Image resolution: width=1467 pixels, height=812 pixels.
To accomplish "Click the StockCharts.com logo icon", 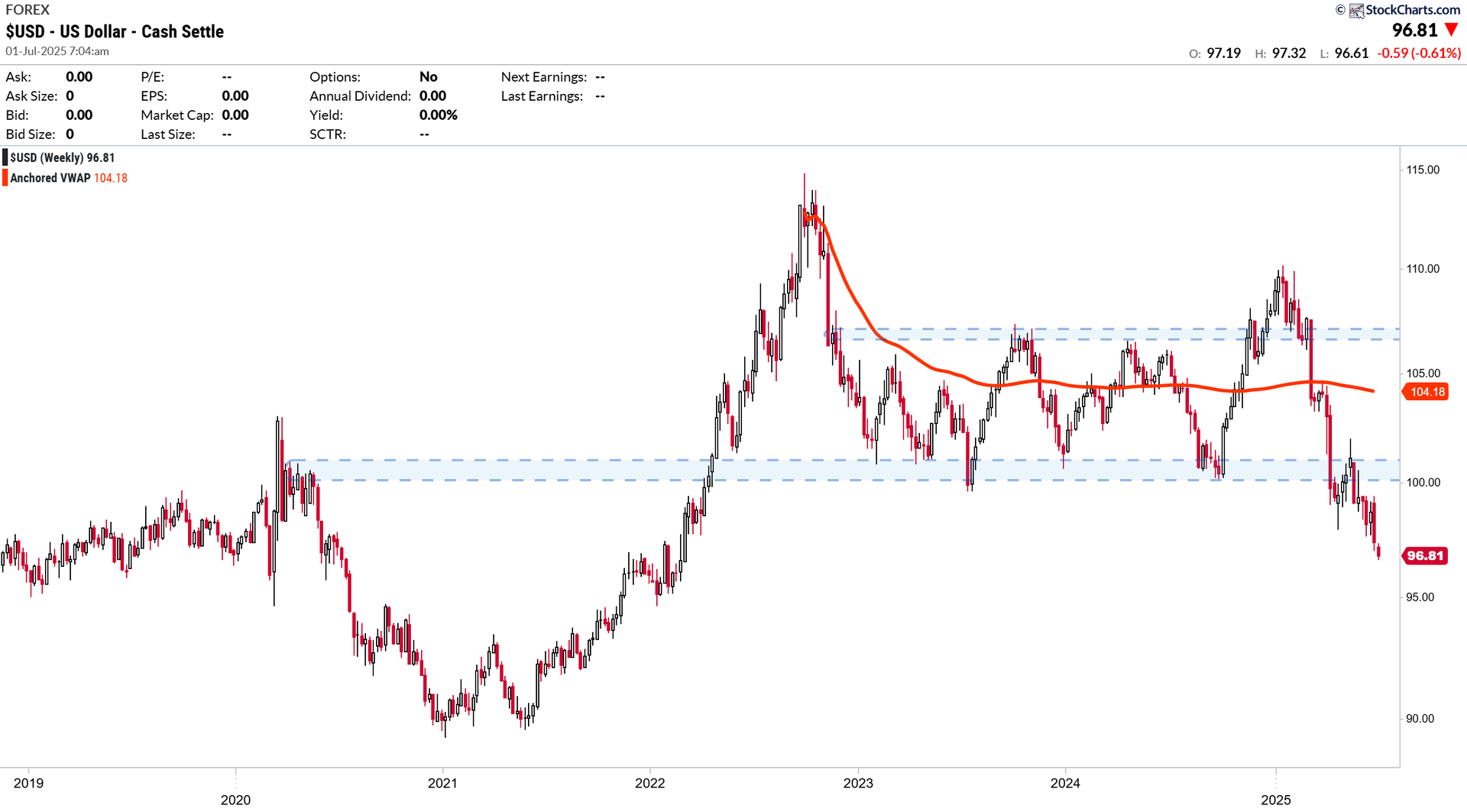I will coord(1357,10).
